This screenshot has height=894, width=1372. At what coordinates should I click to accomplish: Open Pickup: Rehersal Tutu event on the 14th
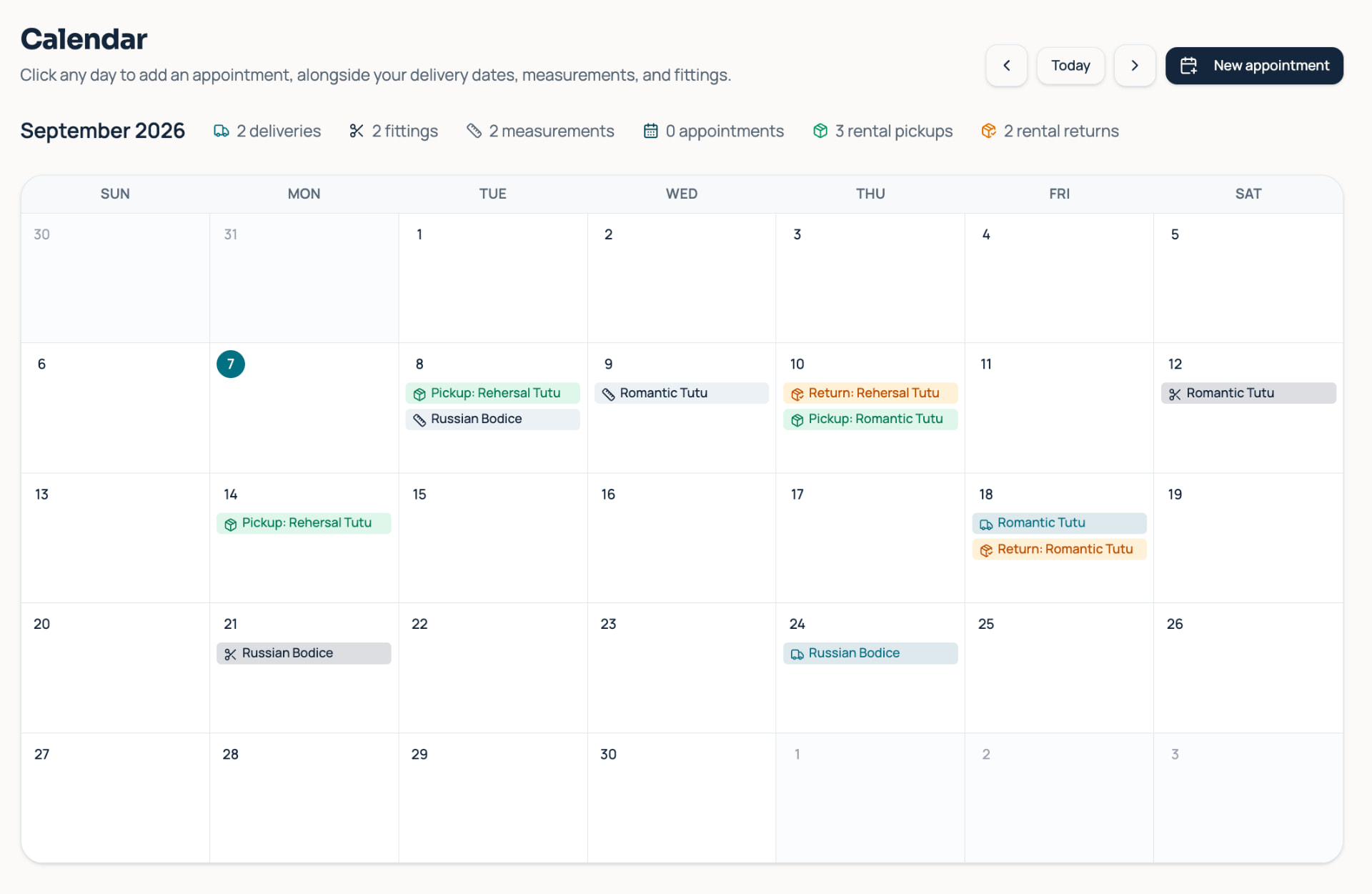point(304,523)
